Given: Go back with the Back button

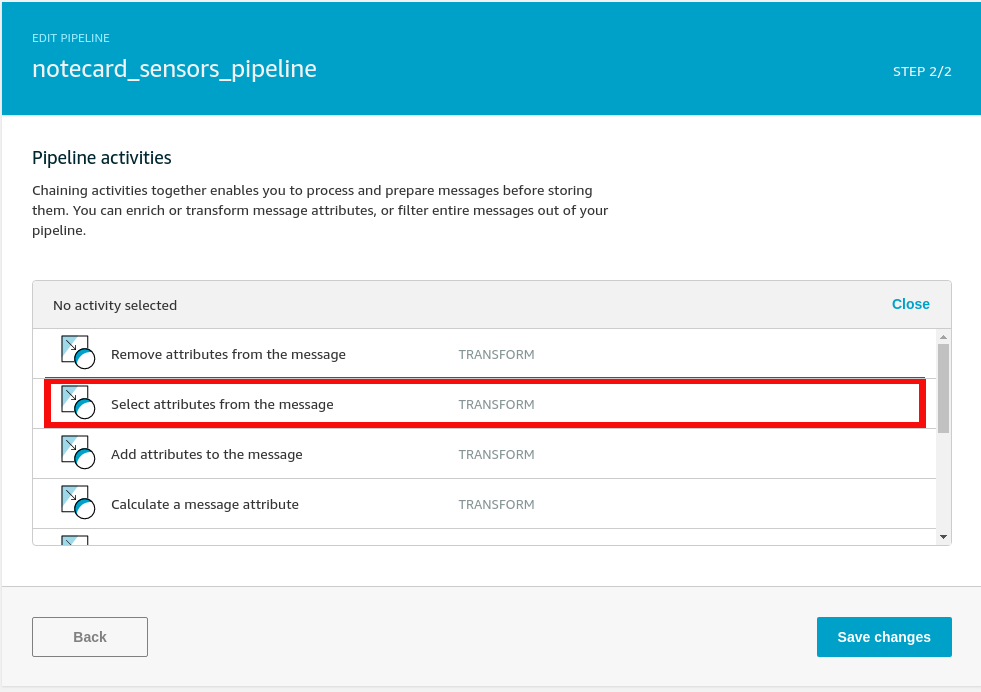Looking at the screenshot, I should click(x=90, y=637).
